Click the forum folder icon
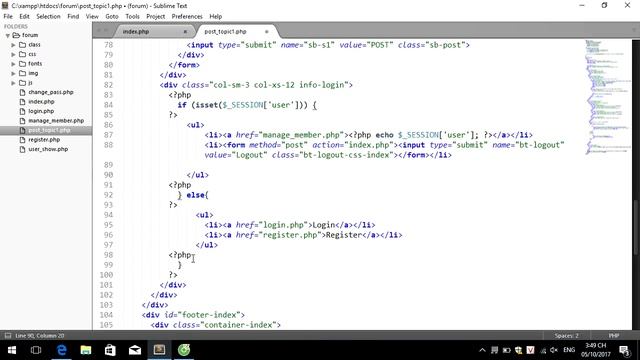 (x=16, y=35)
